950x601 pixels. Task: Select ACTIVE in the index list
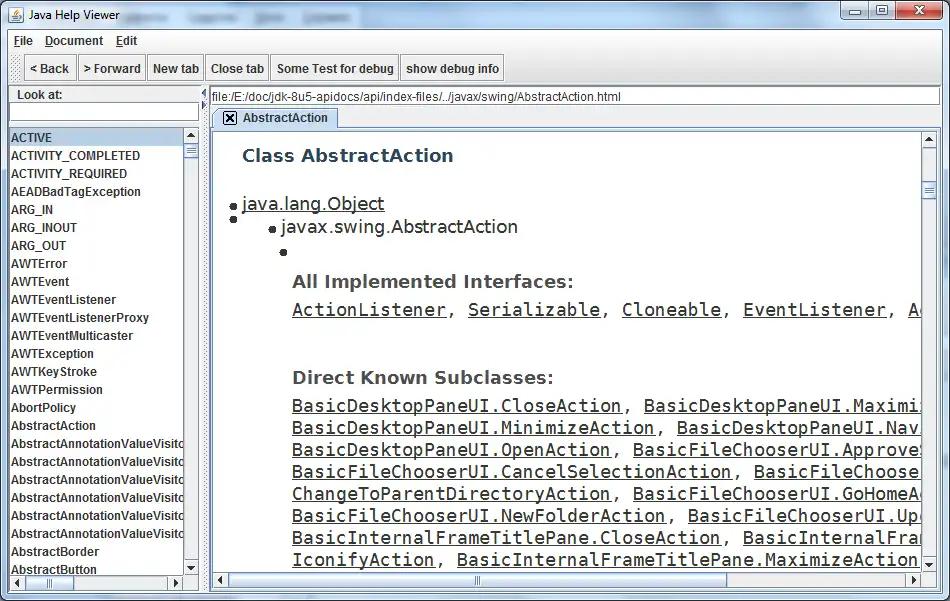pos(96,138)
